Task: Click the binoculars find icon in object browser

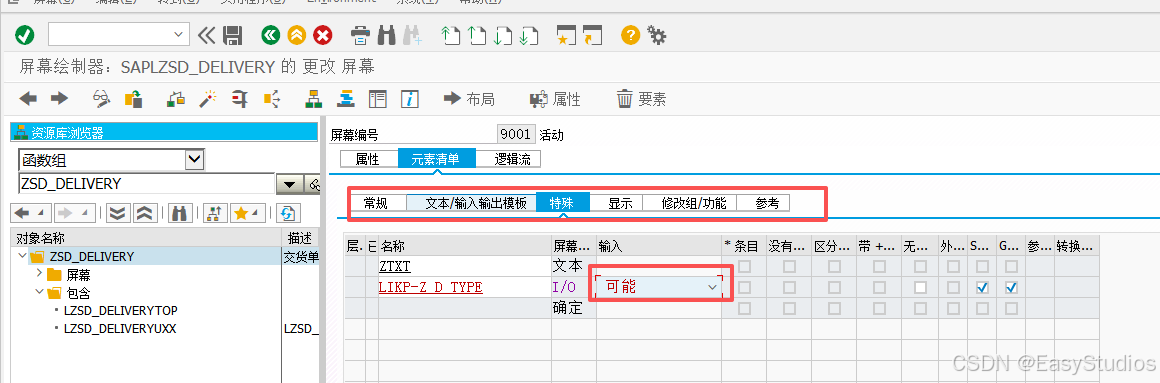Action: point(179,214)
